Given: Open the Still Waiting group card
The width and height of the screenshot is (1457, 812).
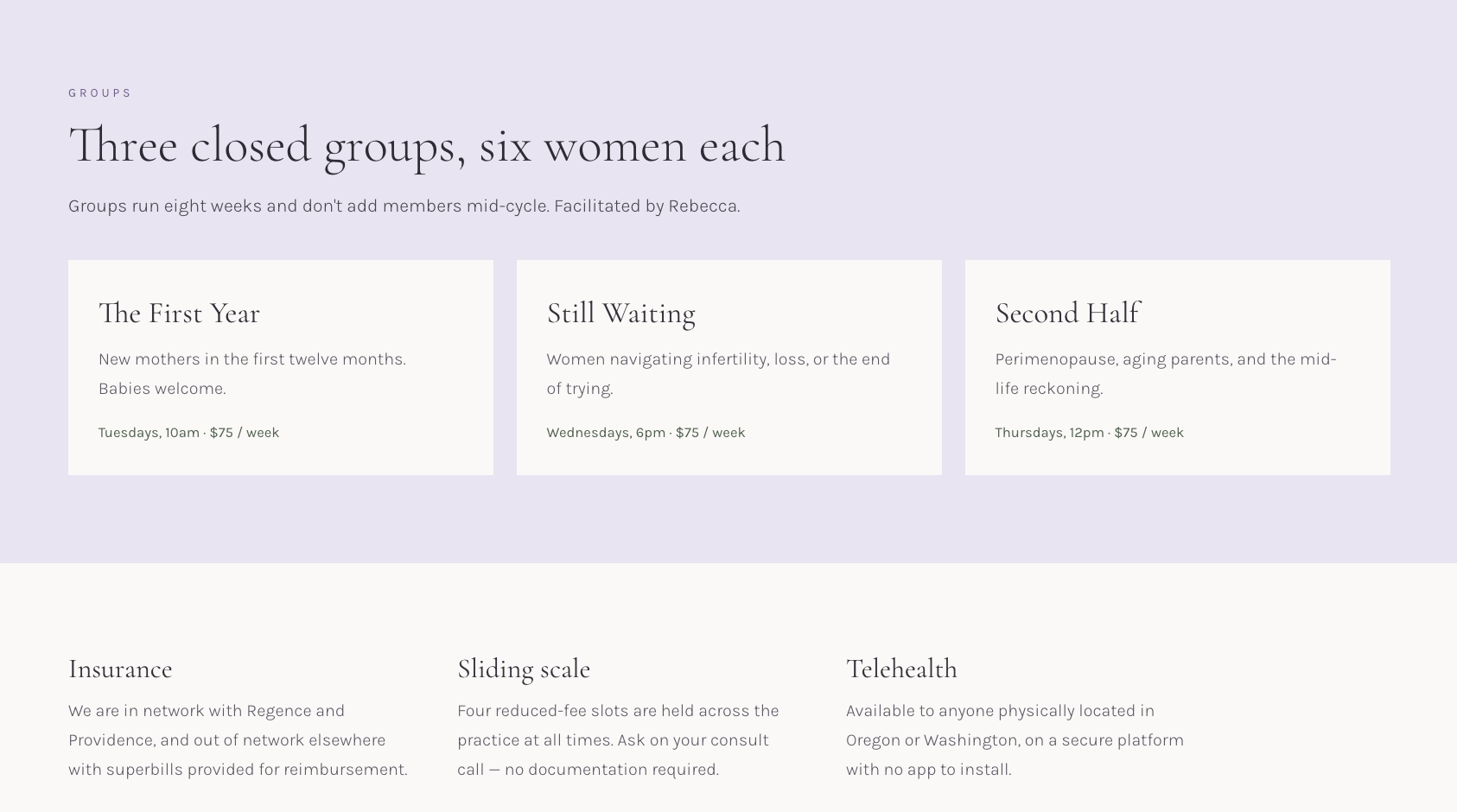Looking at the screenshot, I should (x=729, y=367).
